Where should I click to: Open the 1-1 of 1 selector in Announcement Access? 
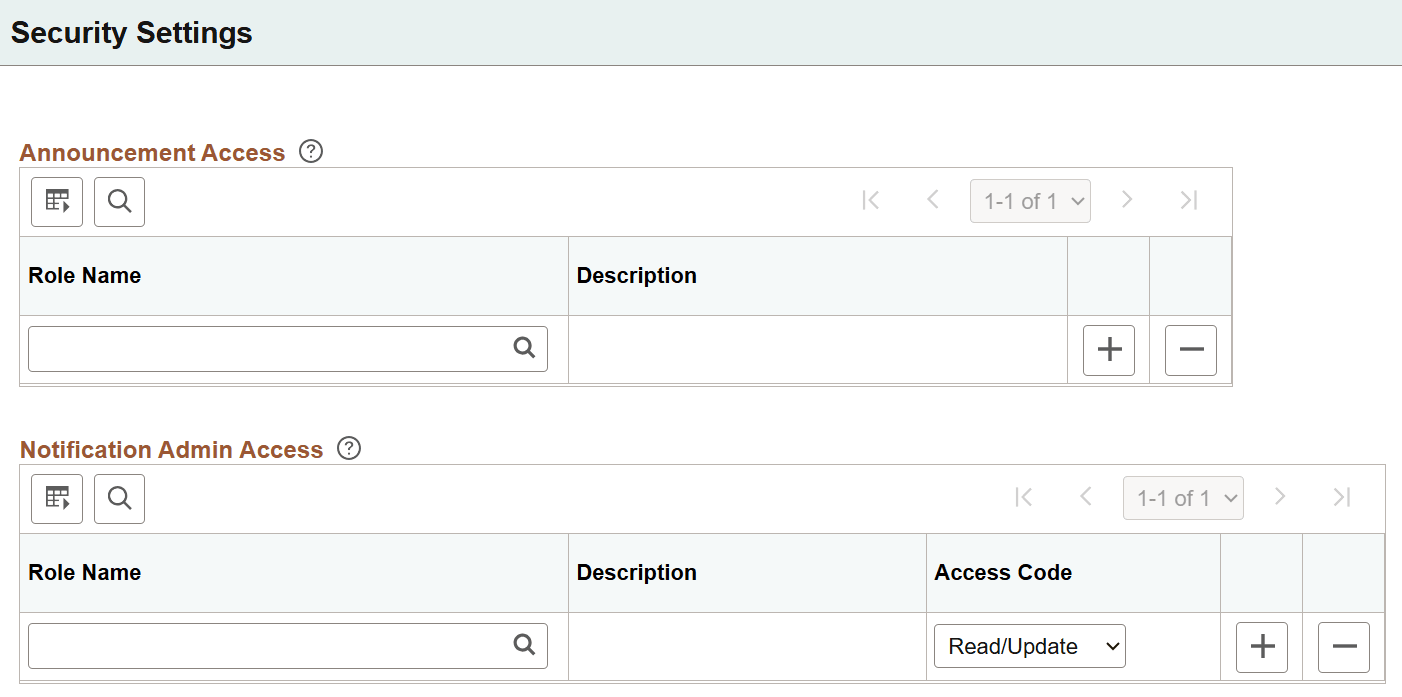[1030, 200]
